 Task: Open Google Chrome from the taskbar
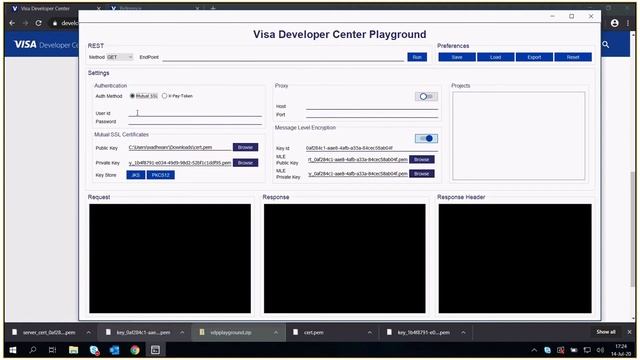tap(135, 350)
